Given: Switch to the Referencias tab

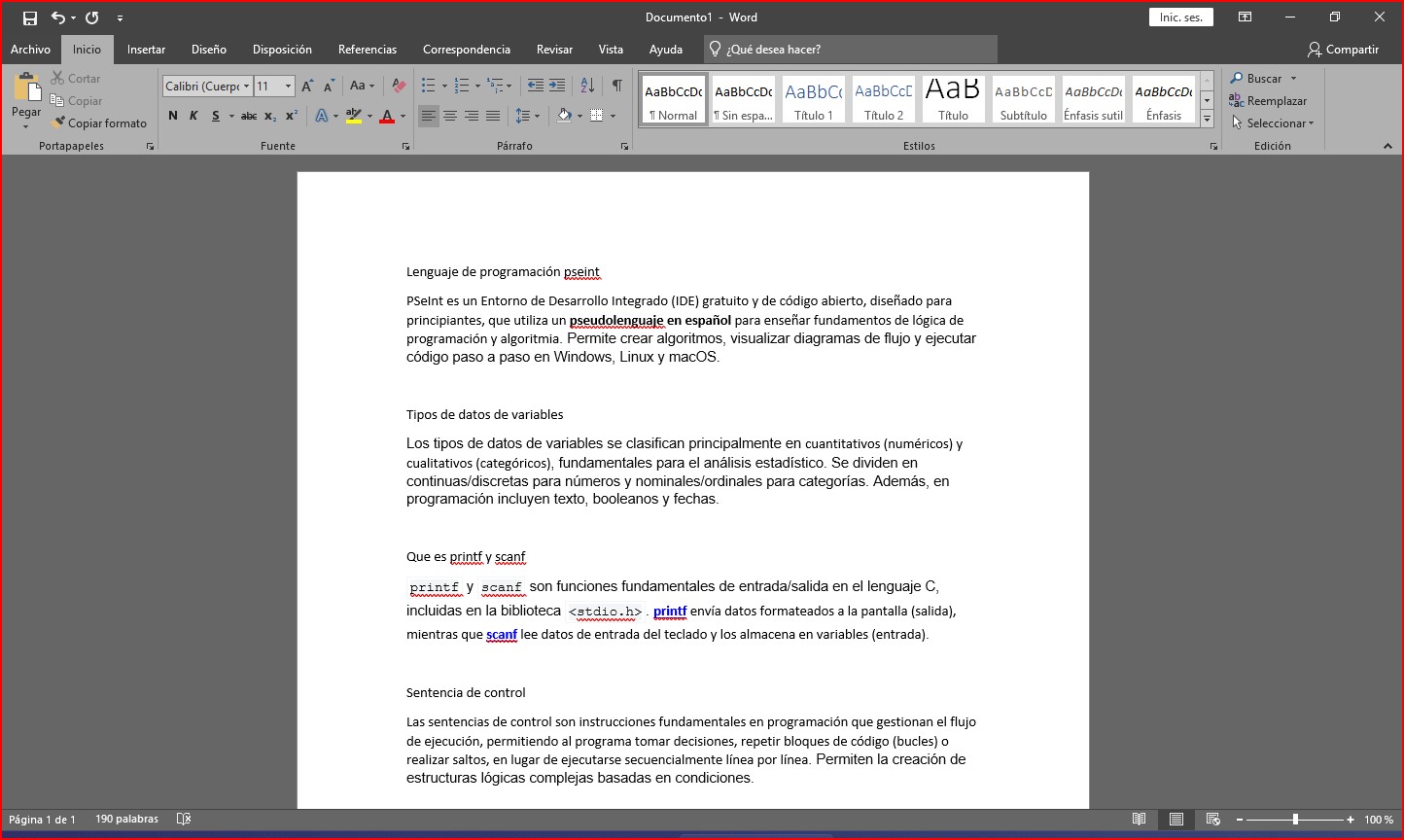Looking at the screenshot, I should pyautogui.click(x=367, y=50).
